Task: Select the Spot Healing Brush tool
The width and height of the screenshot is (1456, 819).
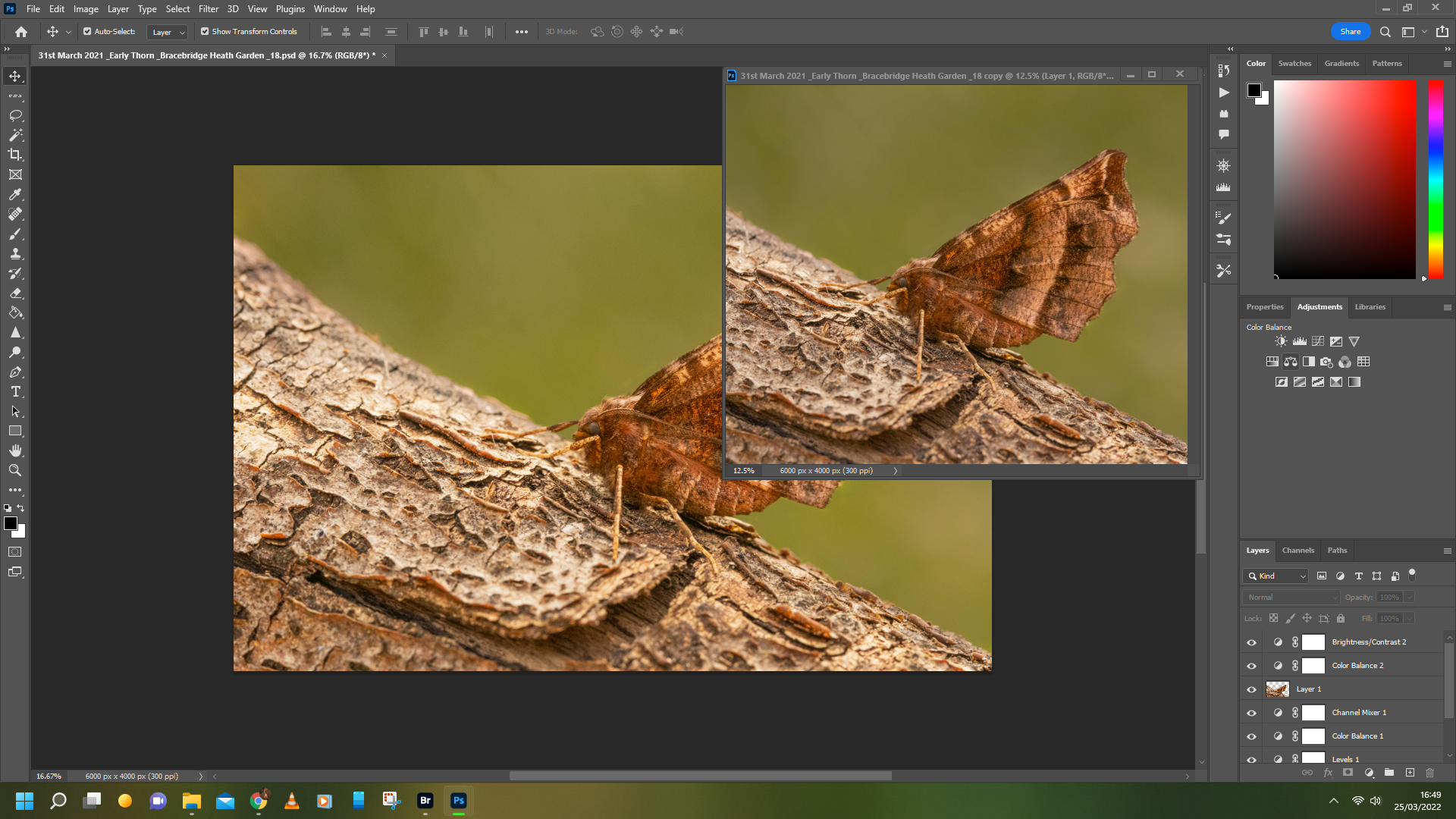Action: (15, 214)
